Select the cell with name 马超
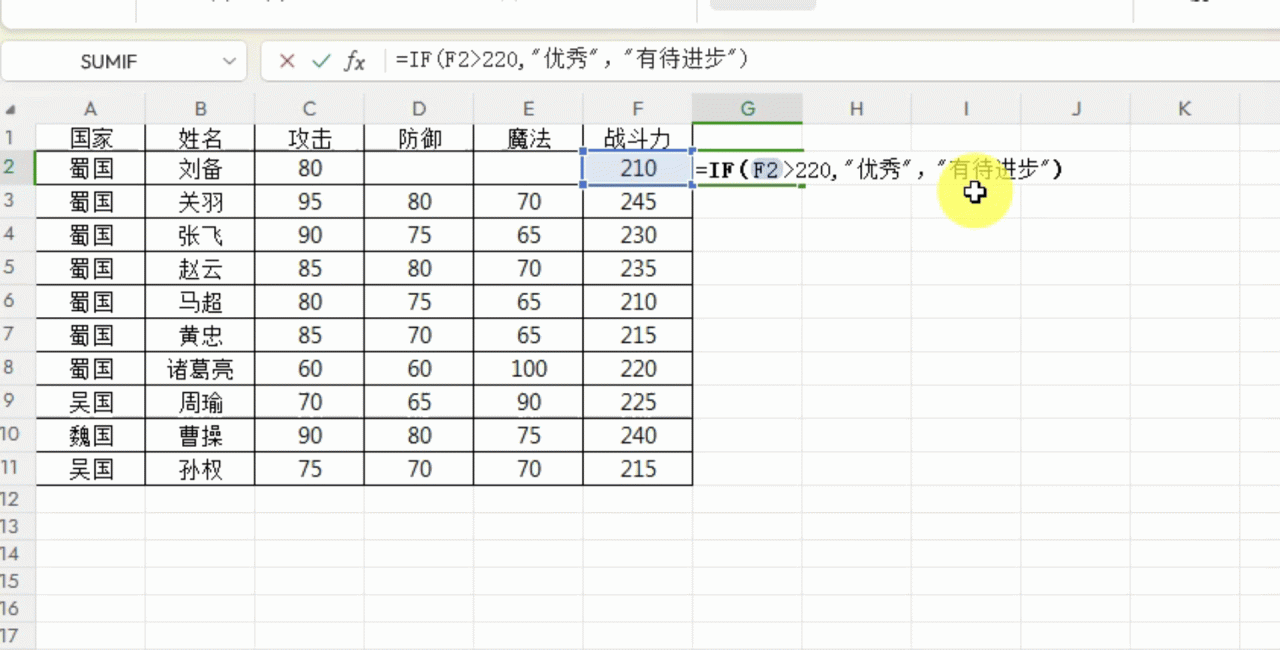This screenshot has height=650, width=1280. point(200,302)
